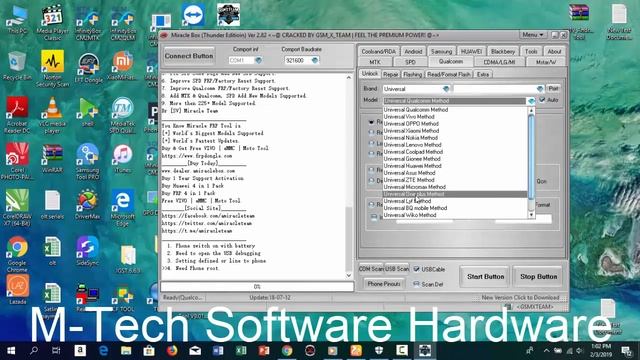Click the Phone Pinouts button

(x=384, y=284)
